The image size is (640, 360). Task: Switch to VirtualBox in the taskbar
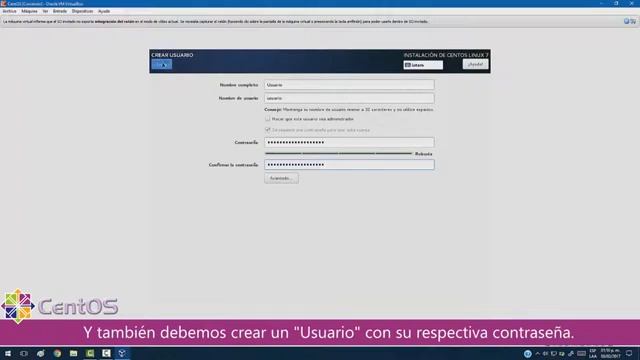point(122,353)
